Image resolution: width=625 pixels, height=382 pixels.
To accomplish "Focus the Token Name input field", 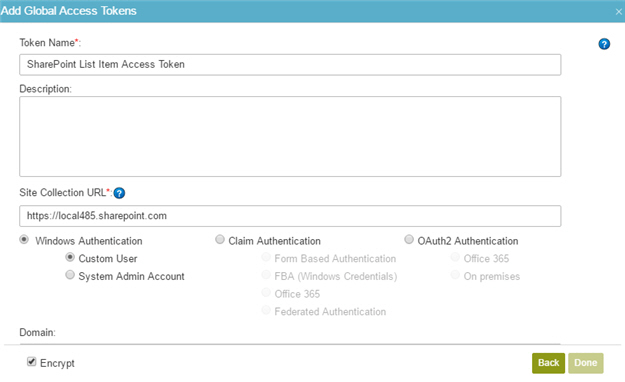I will [x=290, y=65].
